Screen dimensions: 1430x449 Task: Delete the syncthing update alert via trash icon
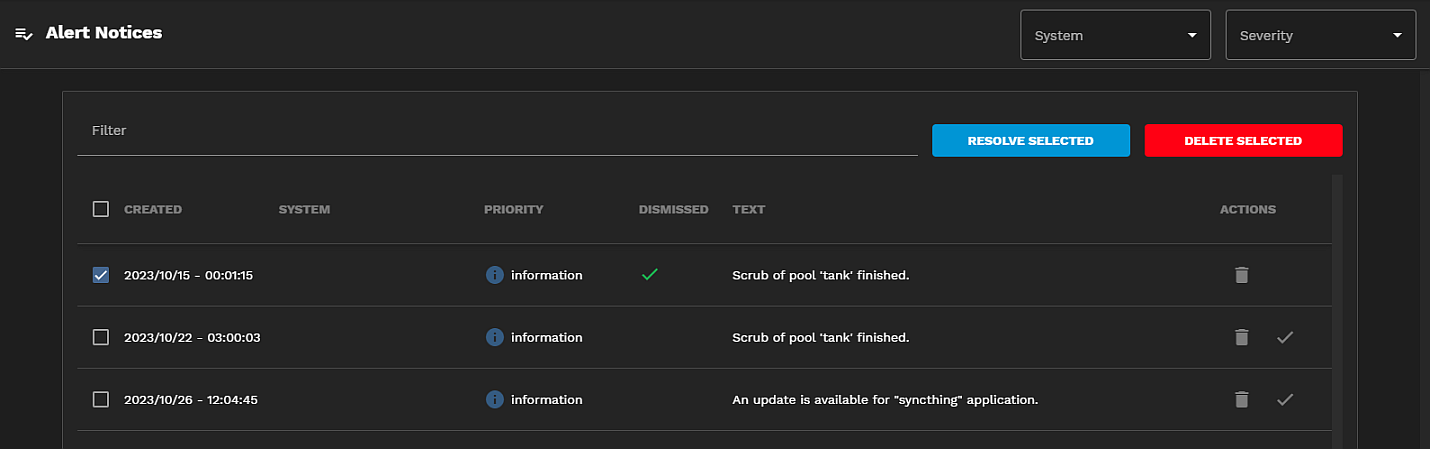1241,399
